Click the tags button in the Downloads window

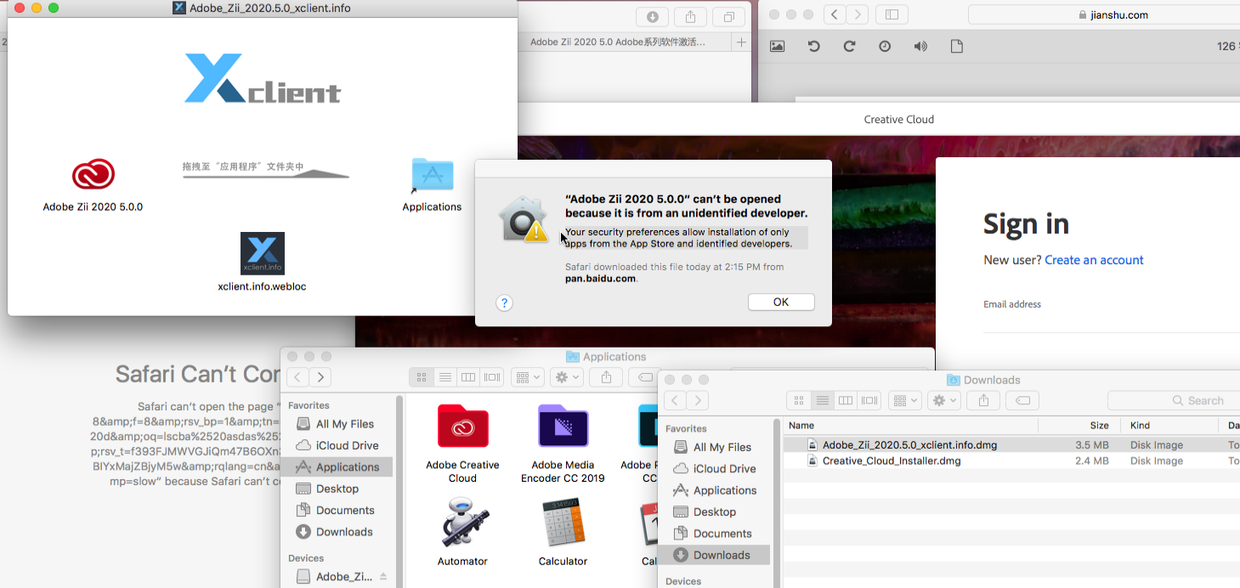1022,400
